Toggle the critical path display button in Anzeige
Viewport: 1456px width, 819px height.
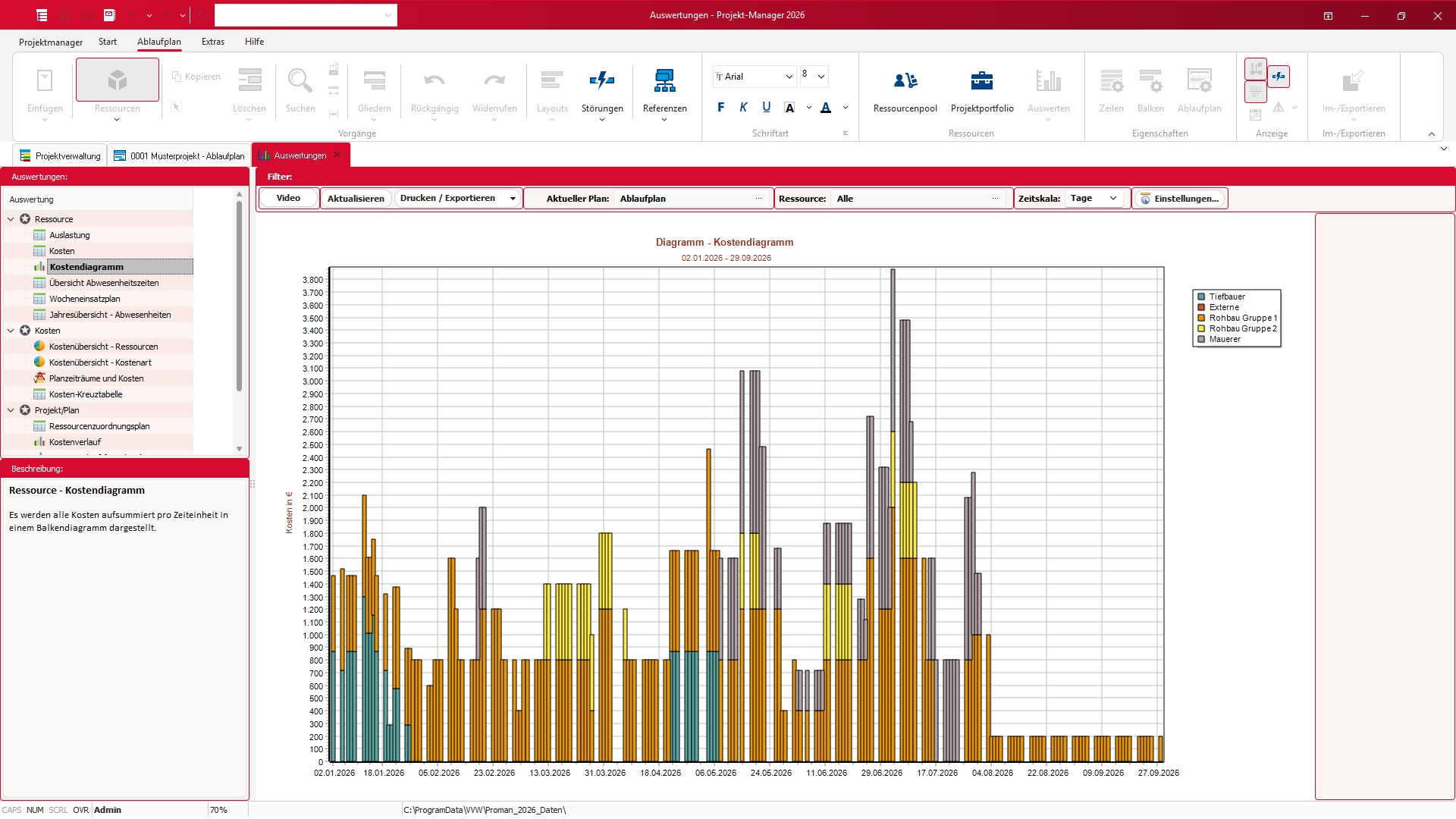coord(1256,69)
